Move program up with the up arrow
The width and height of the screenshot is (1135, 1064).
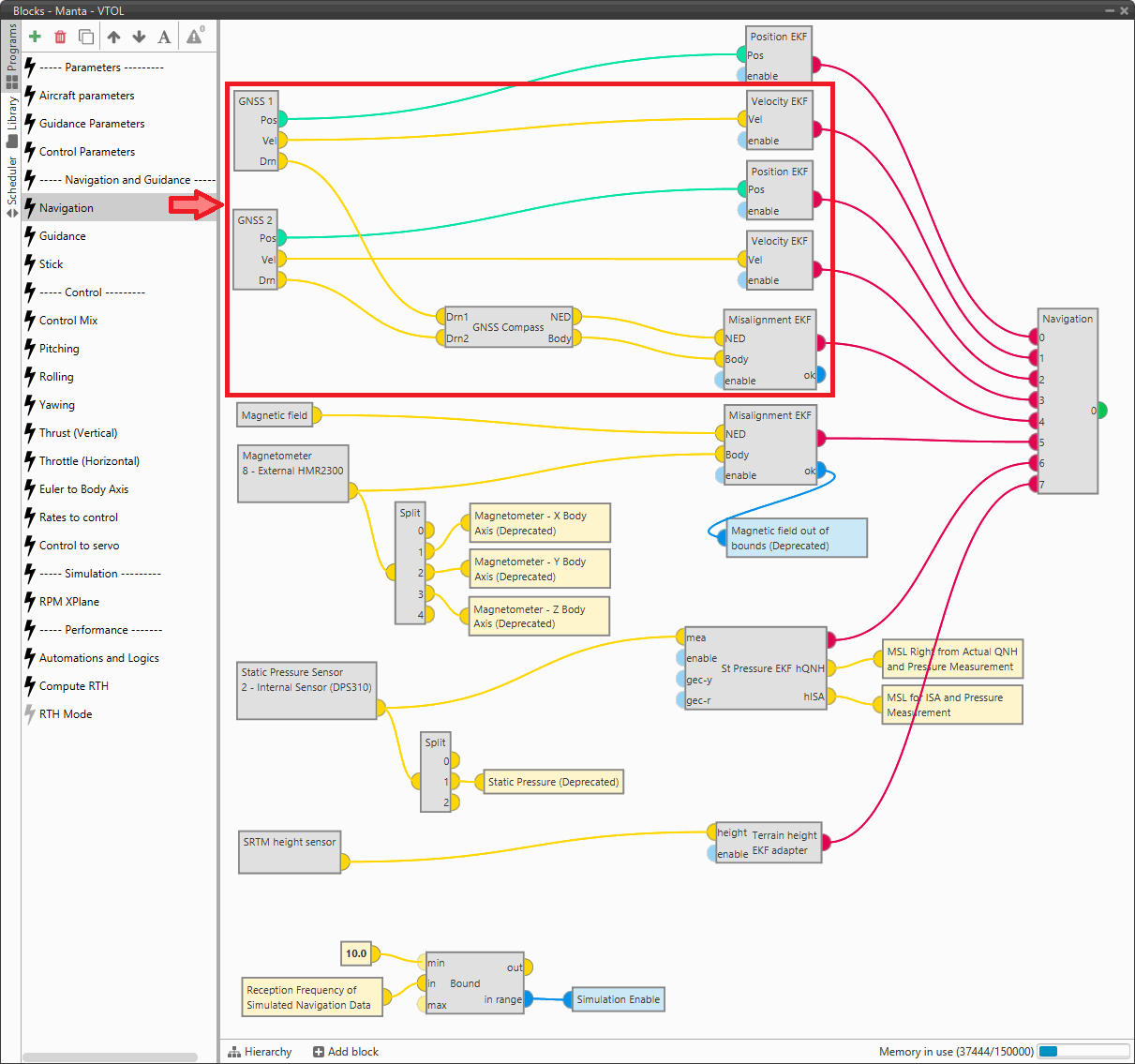(x=113, y=37)
